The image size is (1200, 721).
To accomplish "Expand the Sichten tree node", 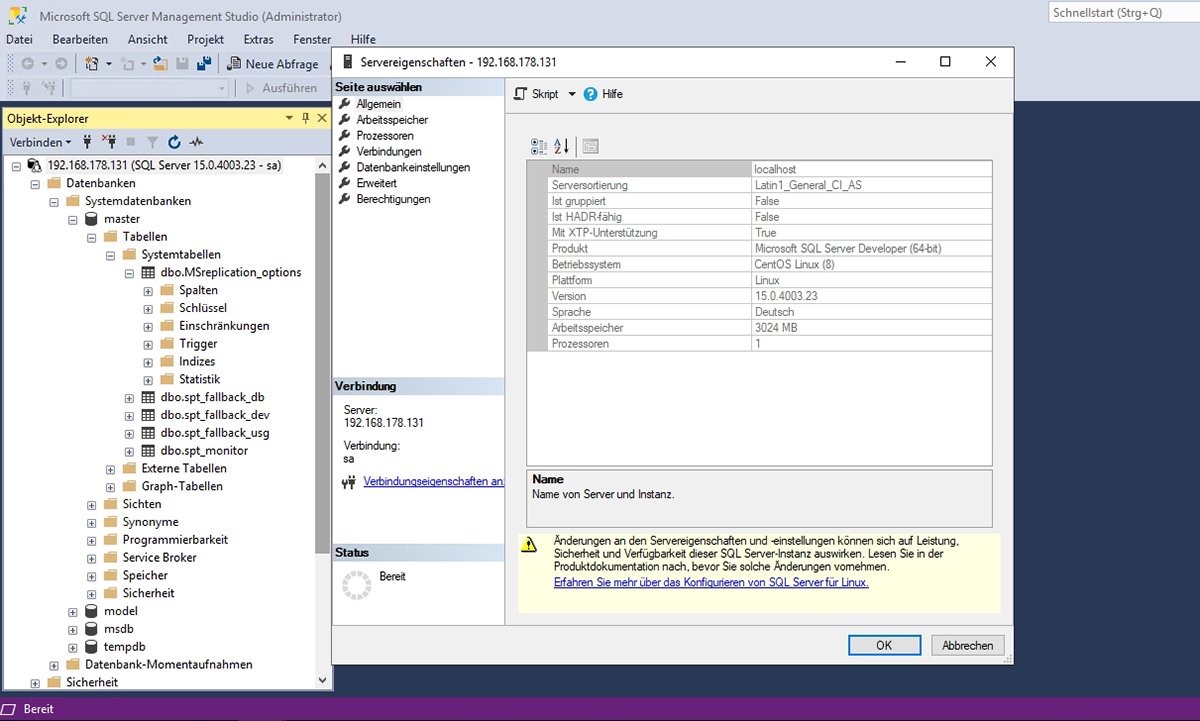I will pos(91,503).
